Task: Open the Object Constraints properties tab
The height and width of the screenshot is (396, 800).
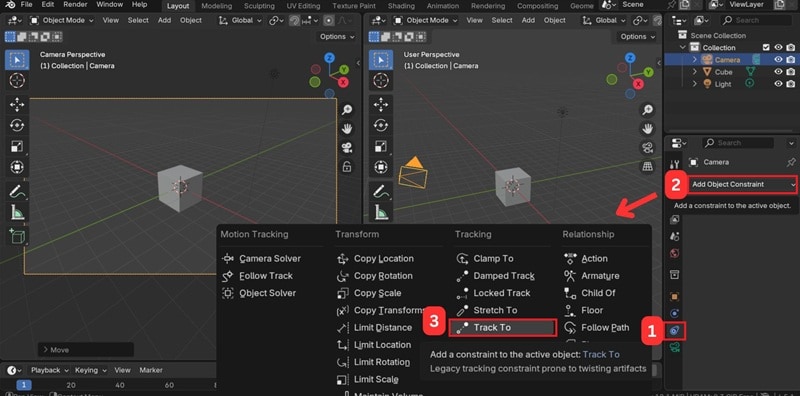Action: point(674,331)
